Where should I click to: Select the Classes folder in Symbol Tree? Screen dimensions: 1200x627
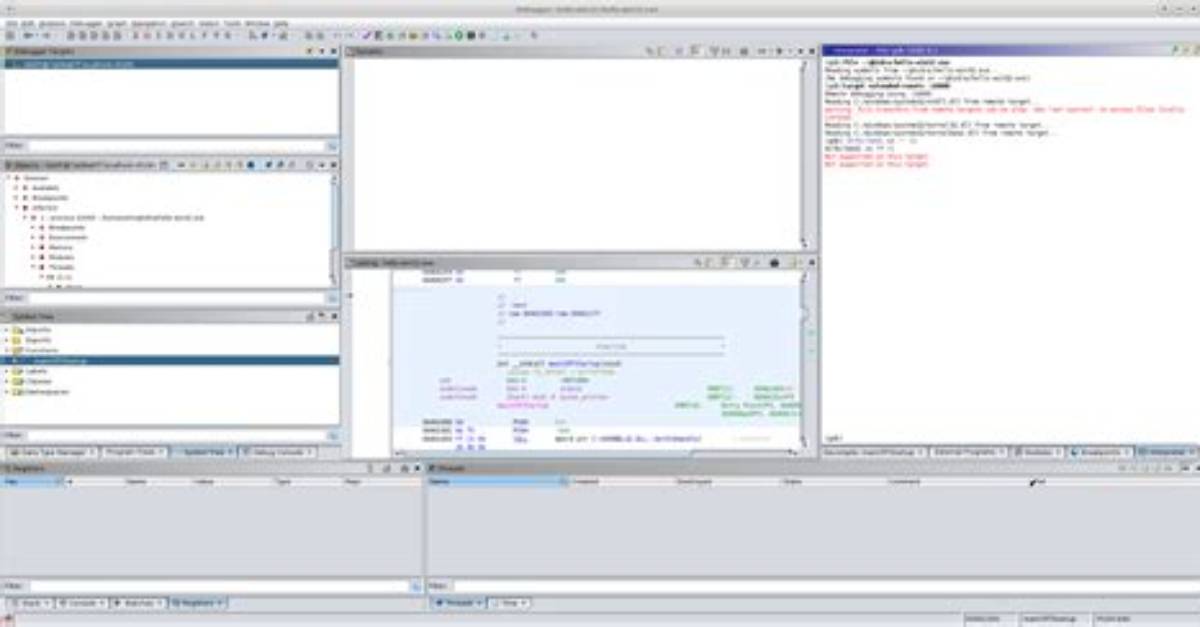pos(38,381)
